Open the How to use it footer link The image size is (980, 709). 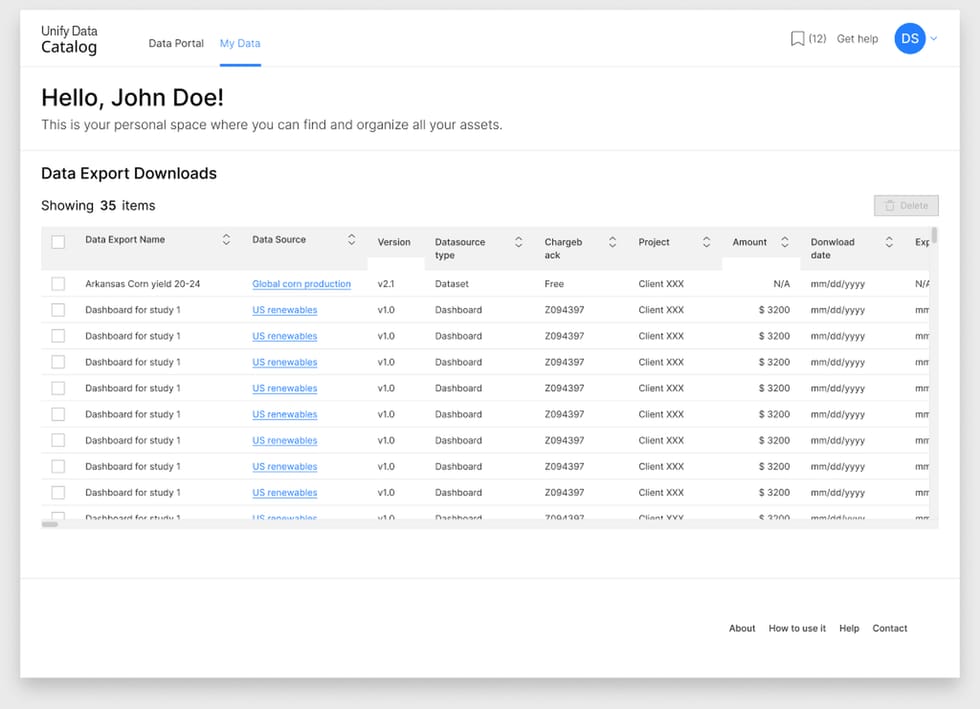tap(797, 628)
